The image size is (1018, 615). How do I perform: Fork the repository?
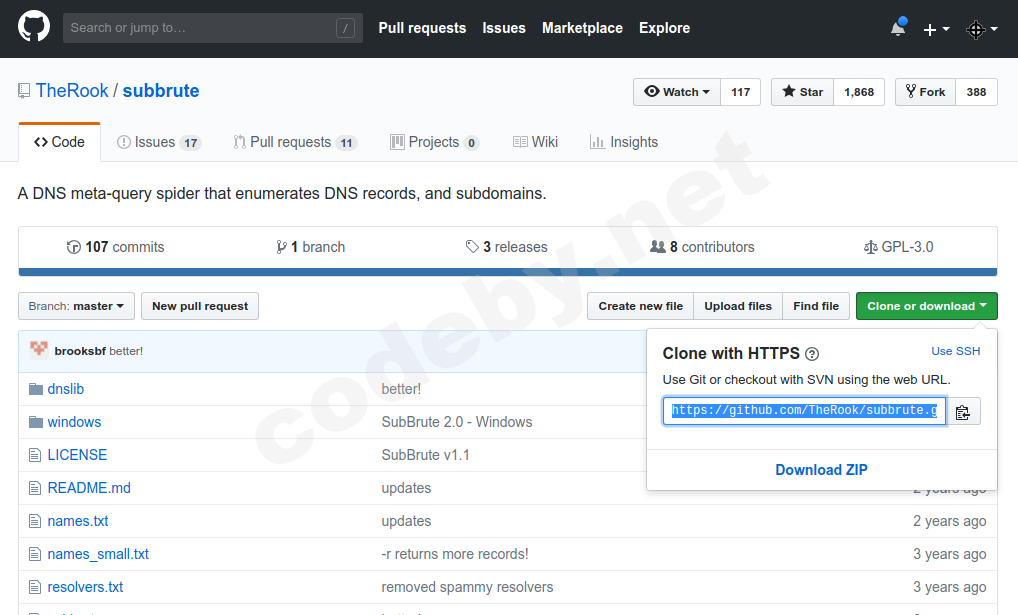click(925, 92)
